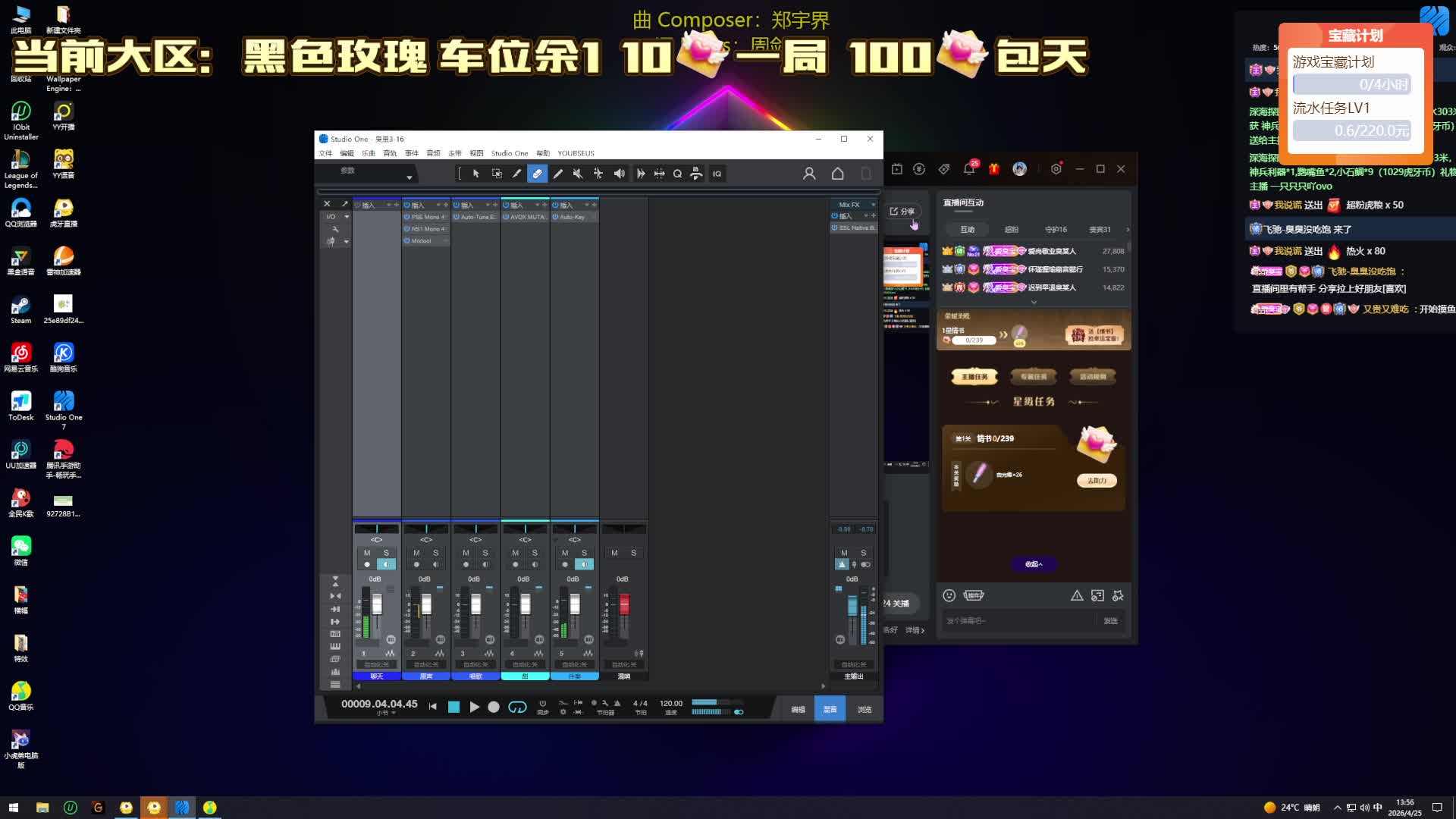Image resolution: width=1456 pixels, height=819 pixels.
Task: Select the Arrow tool in toolbar
Action: click(x=476, y=174)
